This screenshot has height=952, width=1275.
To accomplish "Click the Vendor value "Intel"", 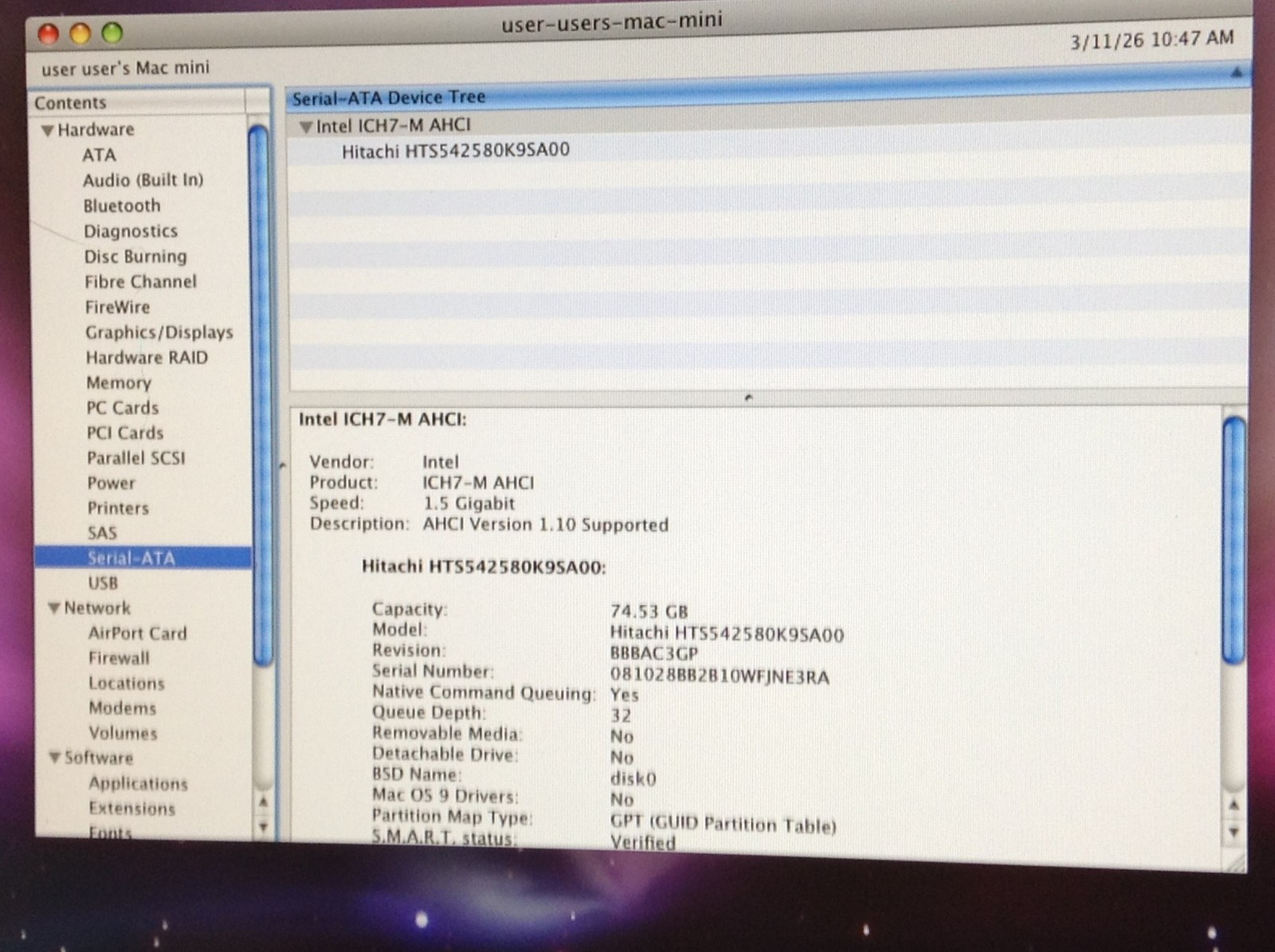I will point(441,462).
